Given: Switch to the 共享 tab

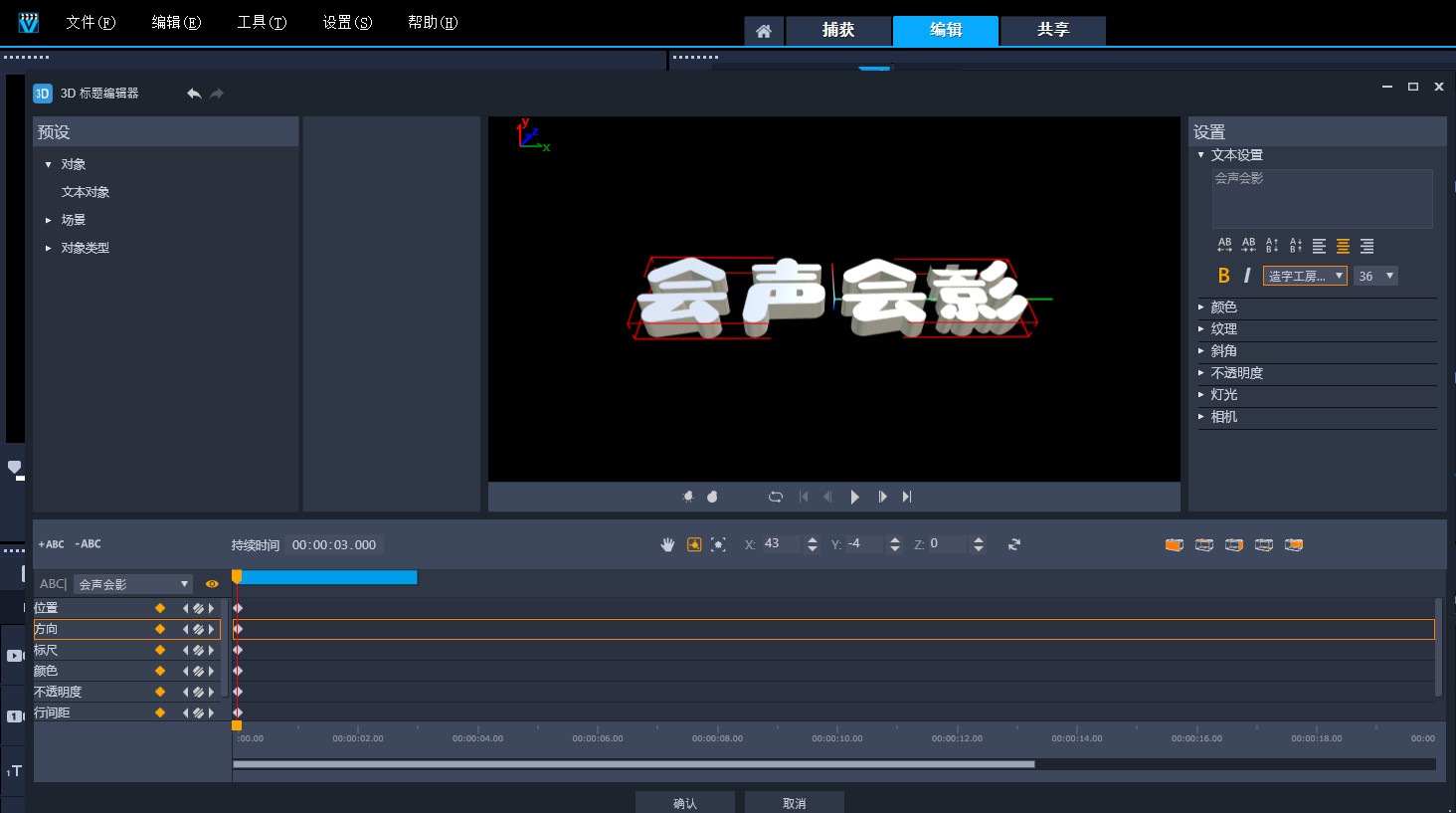Looking at the screenshot, I should point(1053,31).
